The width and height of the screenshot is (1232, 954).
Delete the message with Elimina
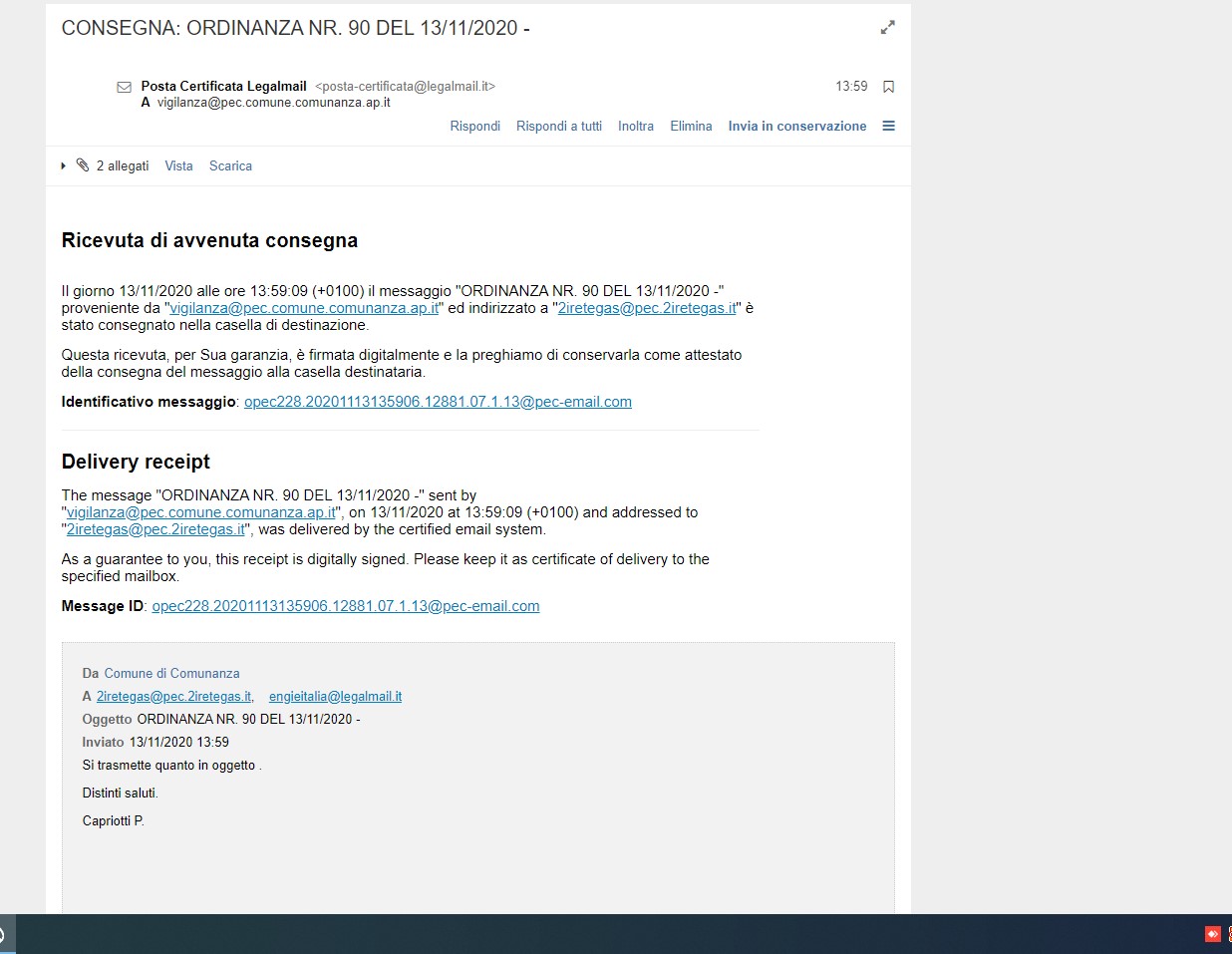[x=691, y=127]
